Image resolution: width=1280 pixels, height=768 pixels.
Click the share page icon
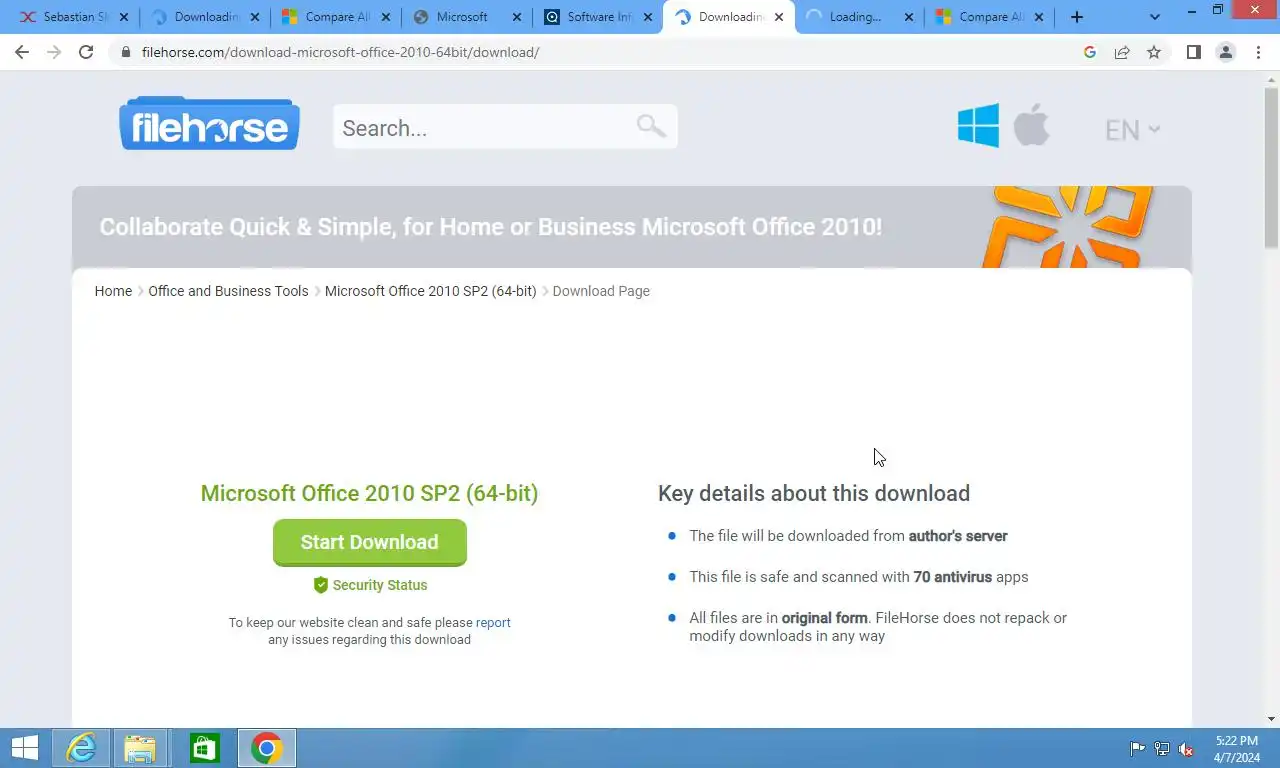point(1122,52)
